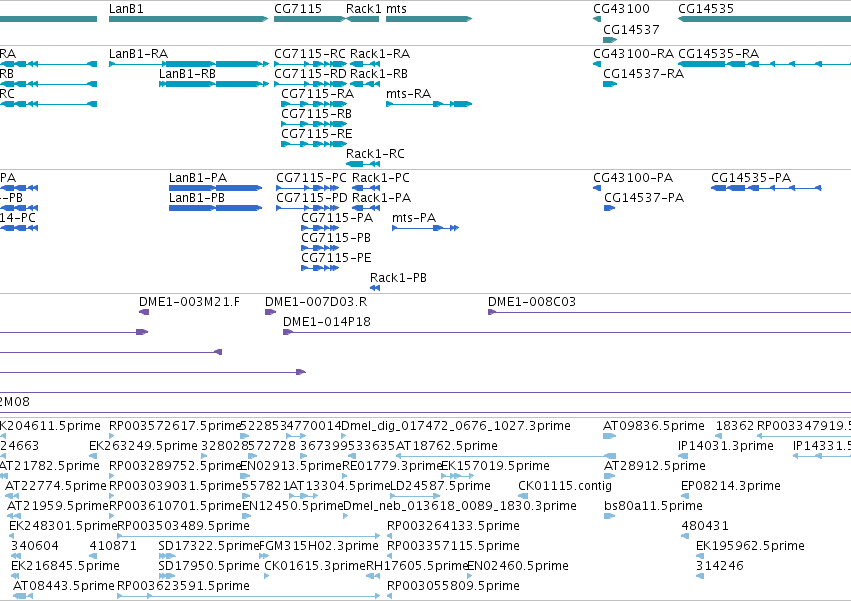Click the CG14535-PA protein label
851x601 pixels.
point(751,178)
